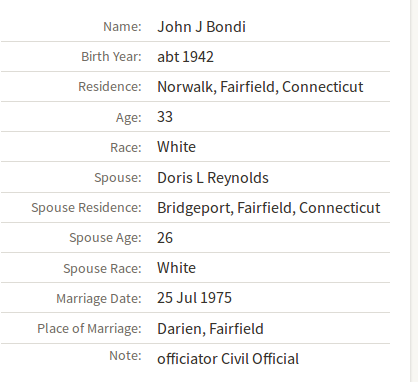
Task: Click spouse name Doris L Reynolds
Action: pos(213,178)
